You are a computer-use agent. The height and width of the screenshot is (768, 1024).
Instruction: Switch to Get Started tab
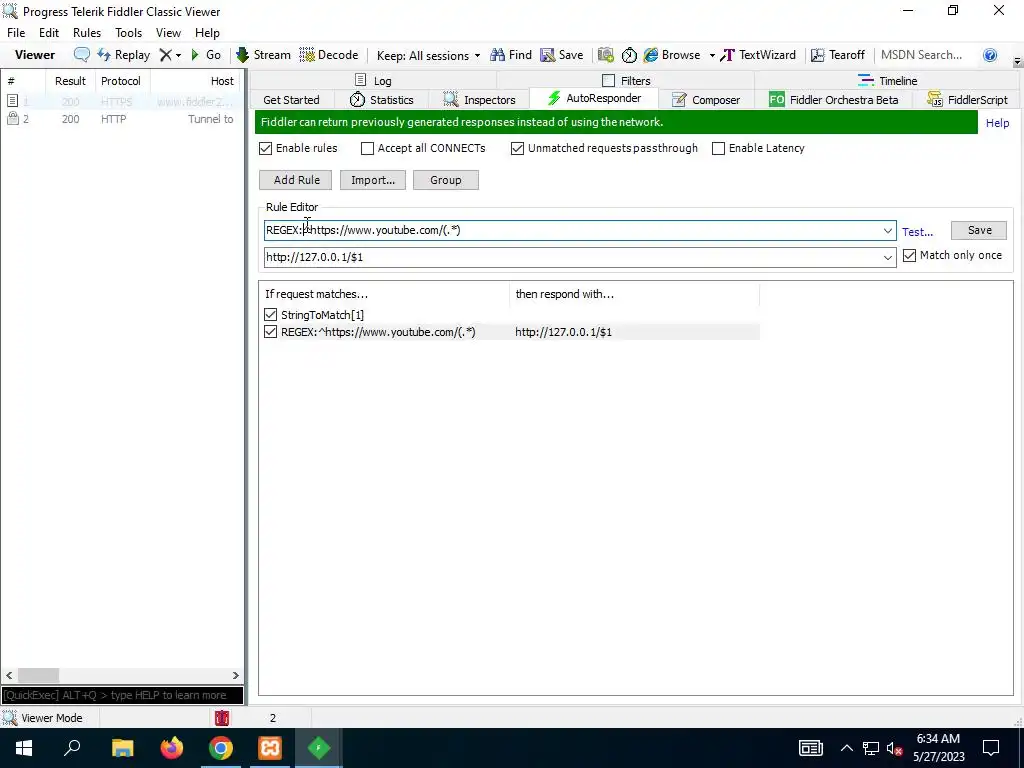pos(291,100)
